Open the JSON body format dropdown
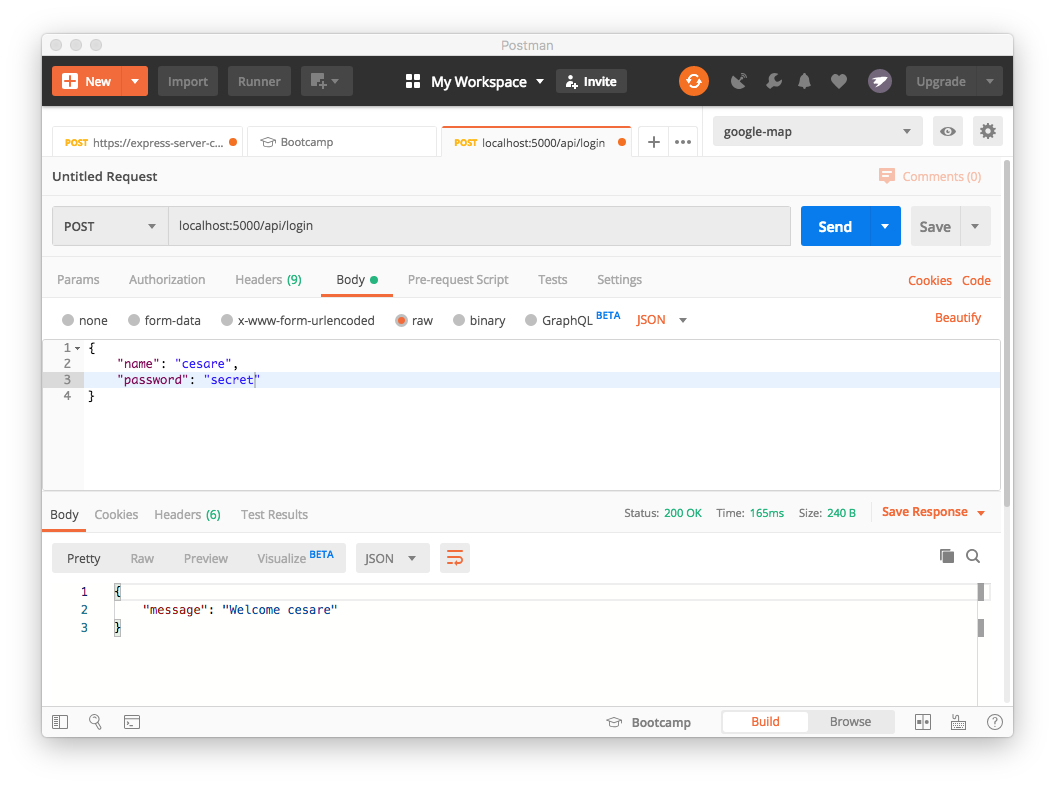 point(660,320)
